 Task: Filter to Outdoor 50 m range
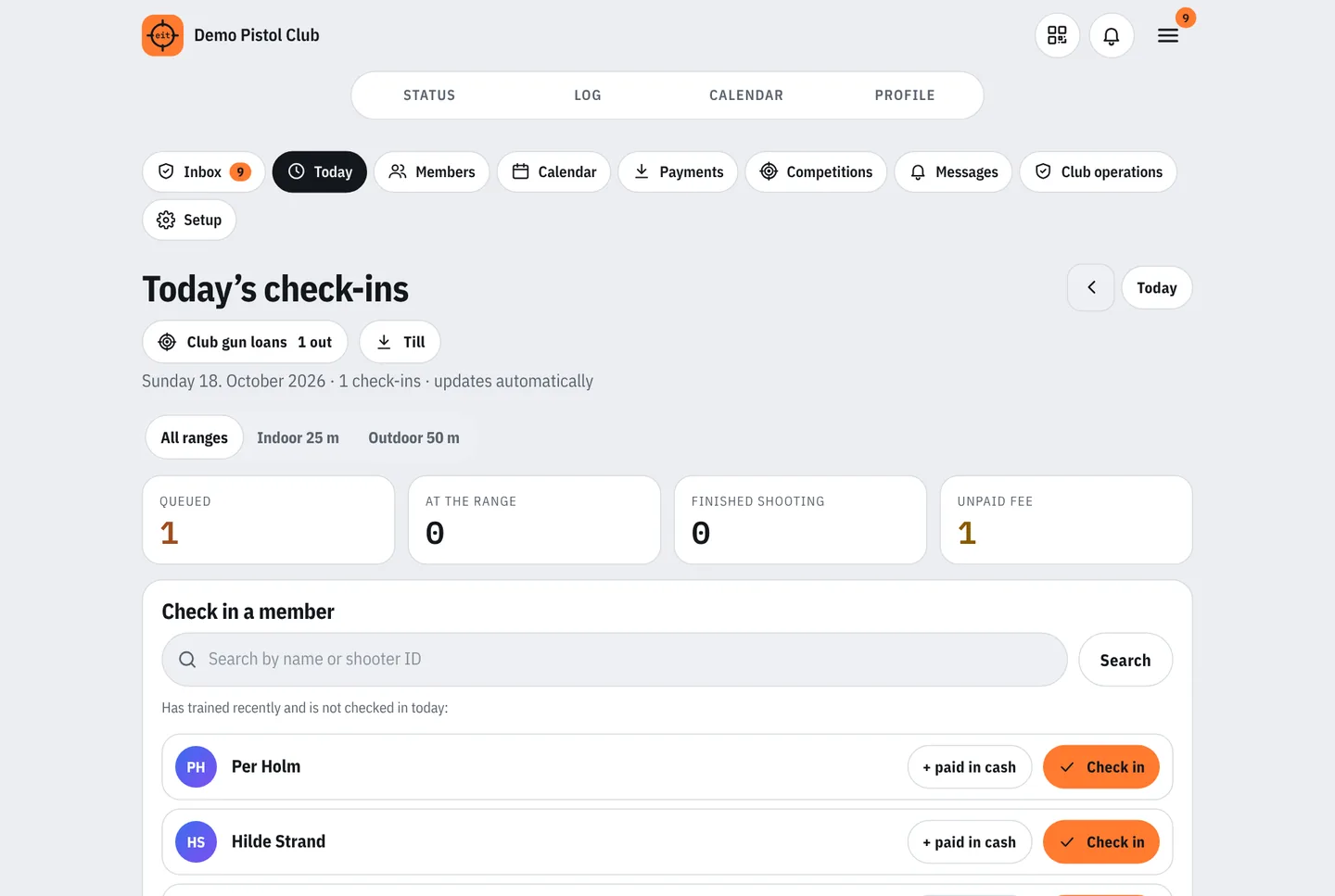[413, 437]
